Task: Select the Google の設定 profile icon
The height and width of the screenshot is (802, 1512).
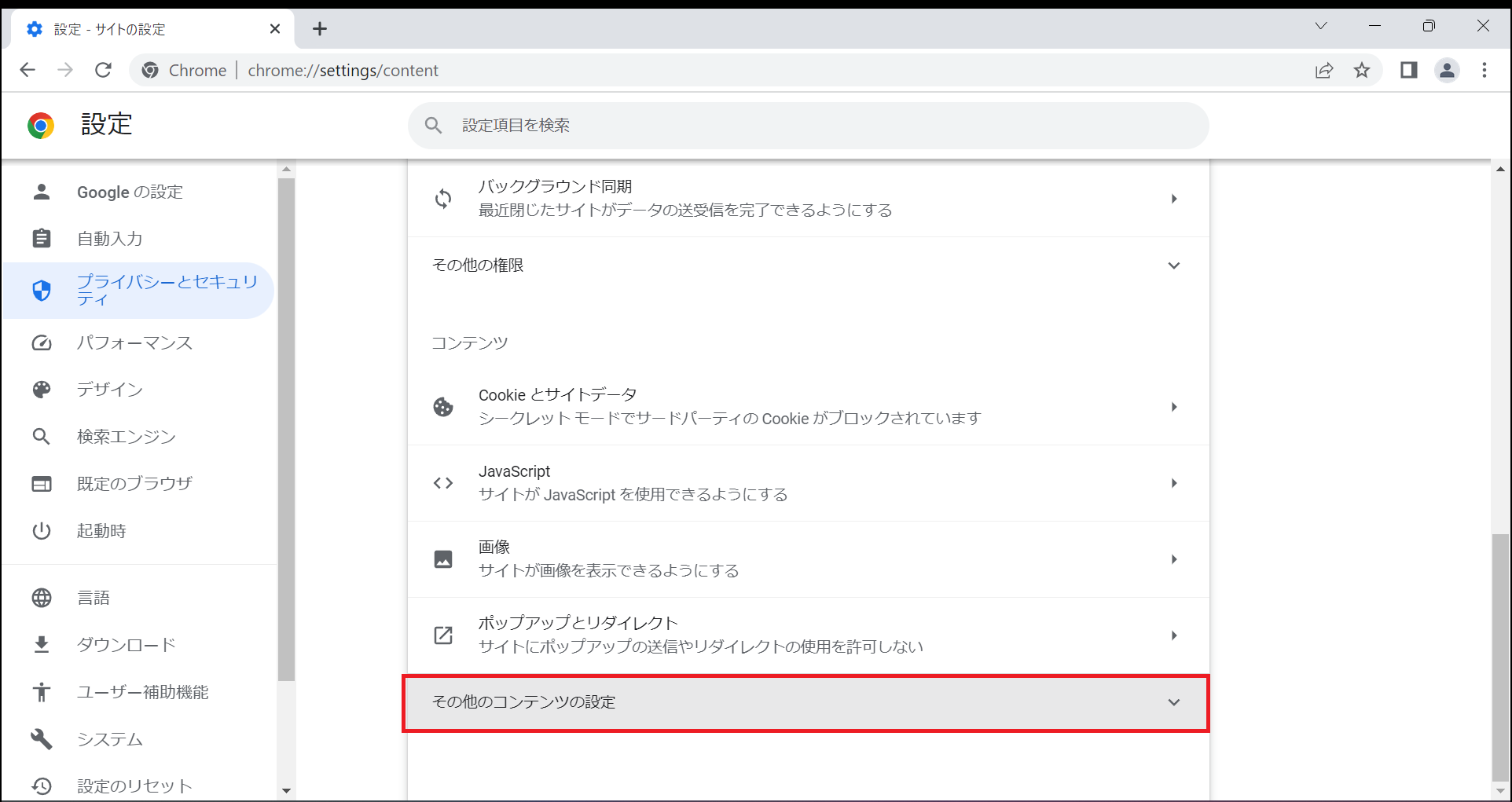Action: click(x=41, y=192)
